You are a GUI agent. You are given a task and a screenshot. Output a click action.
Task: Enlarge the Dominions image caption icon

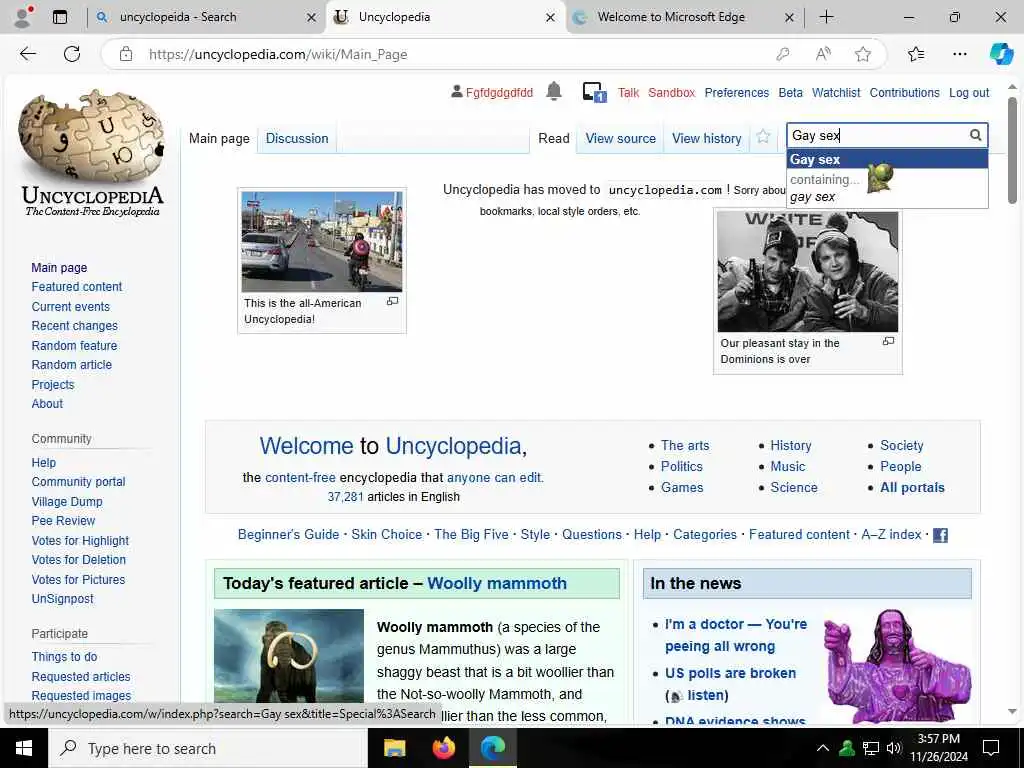coord(888,342)
